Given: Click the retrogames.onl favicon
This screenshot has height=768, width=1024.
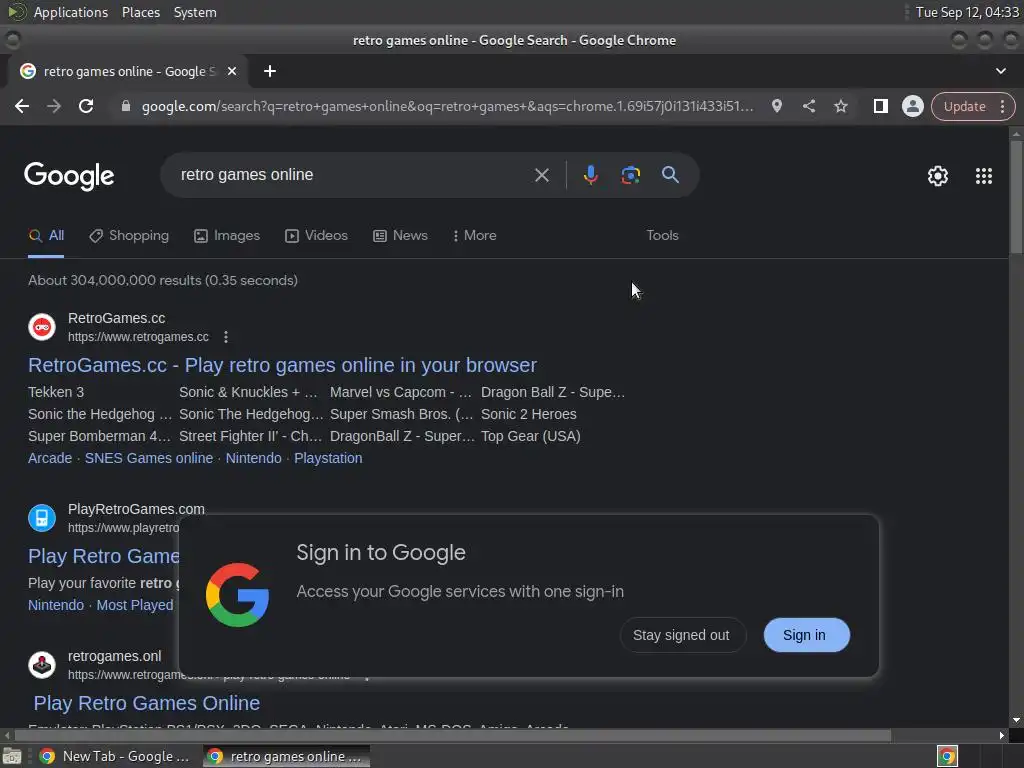Looking at the screenshot, I should pos(42,665).
